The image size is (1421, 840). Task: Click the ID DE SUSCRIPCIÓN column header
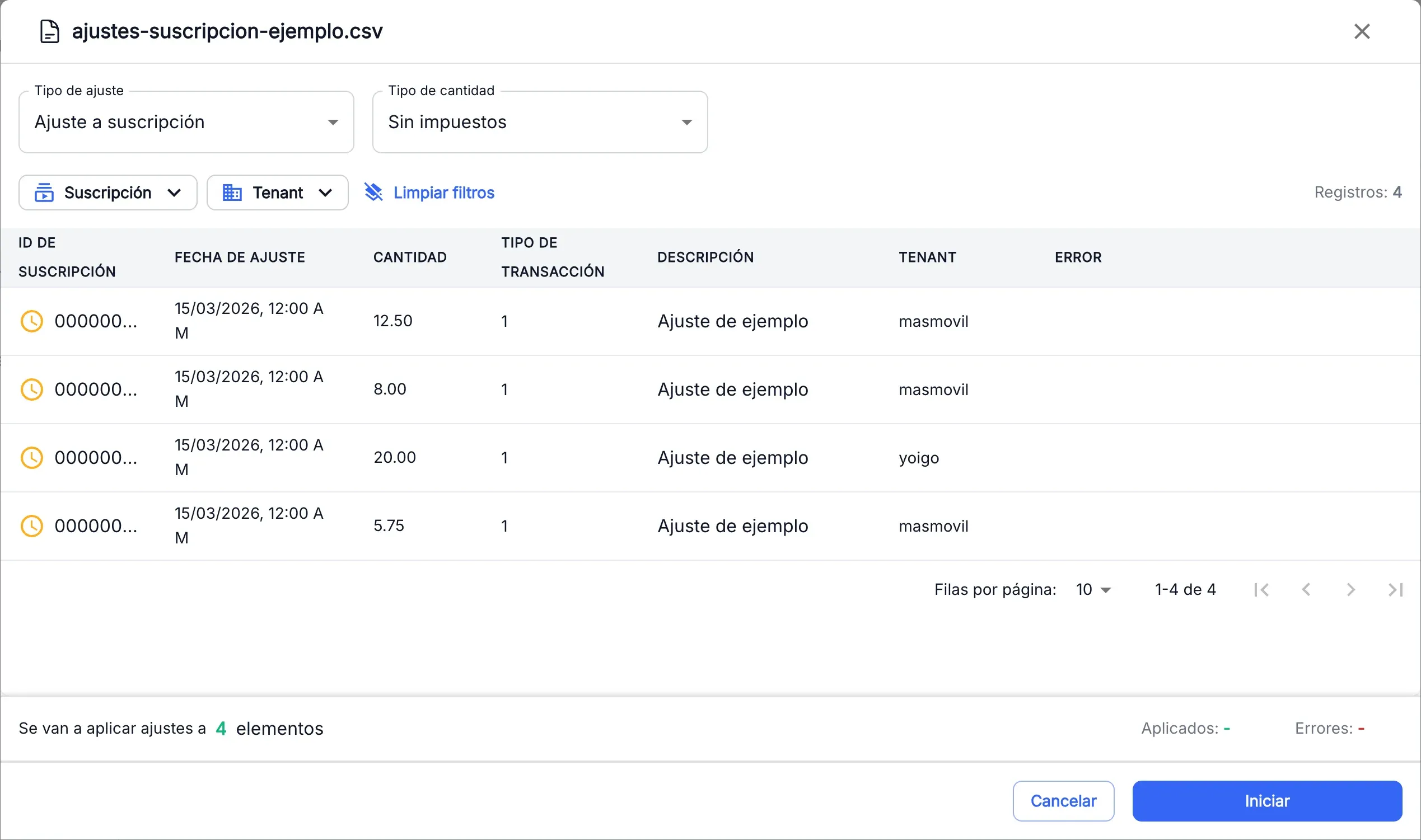pyautogui.click(x=67, y=257)
